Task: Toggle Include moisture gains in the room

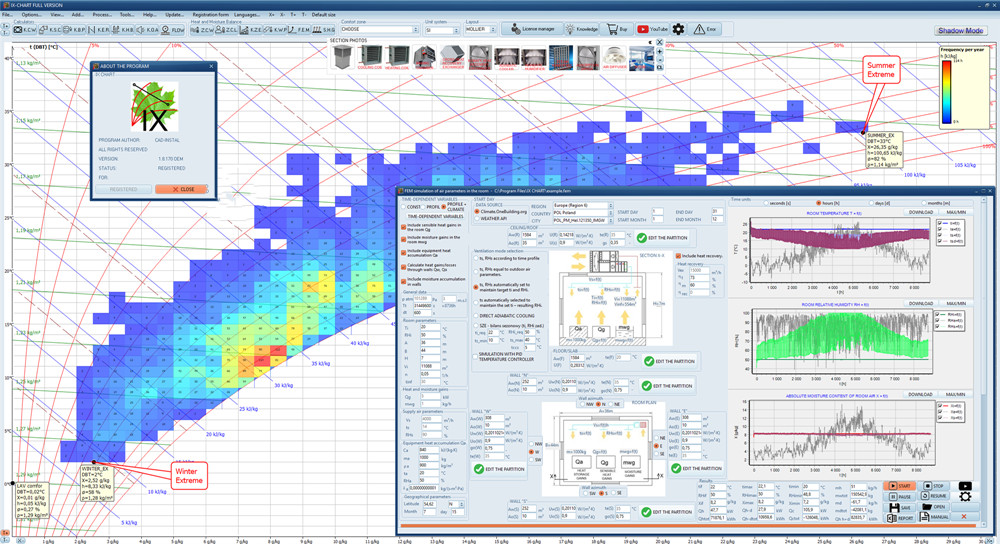Action: pos(404,239)
